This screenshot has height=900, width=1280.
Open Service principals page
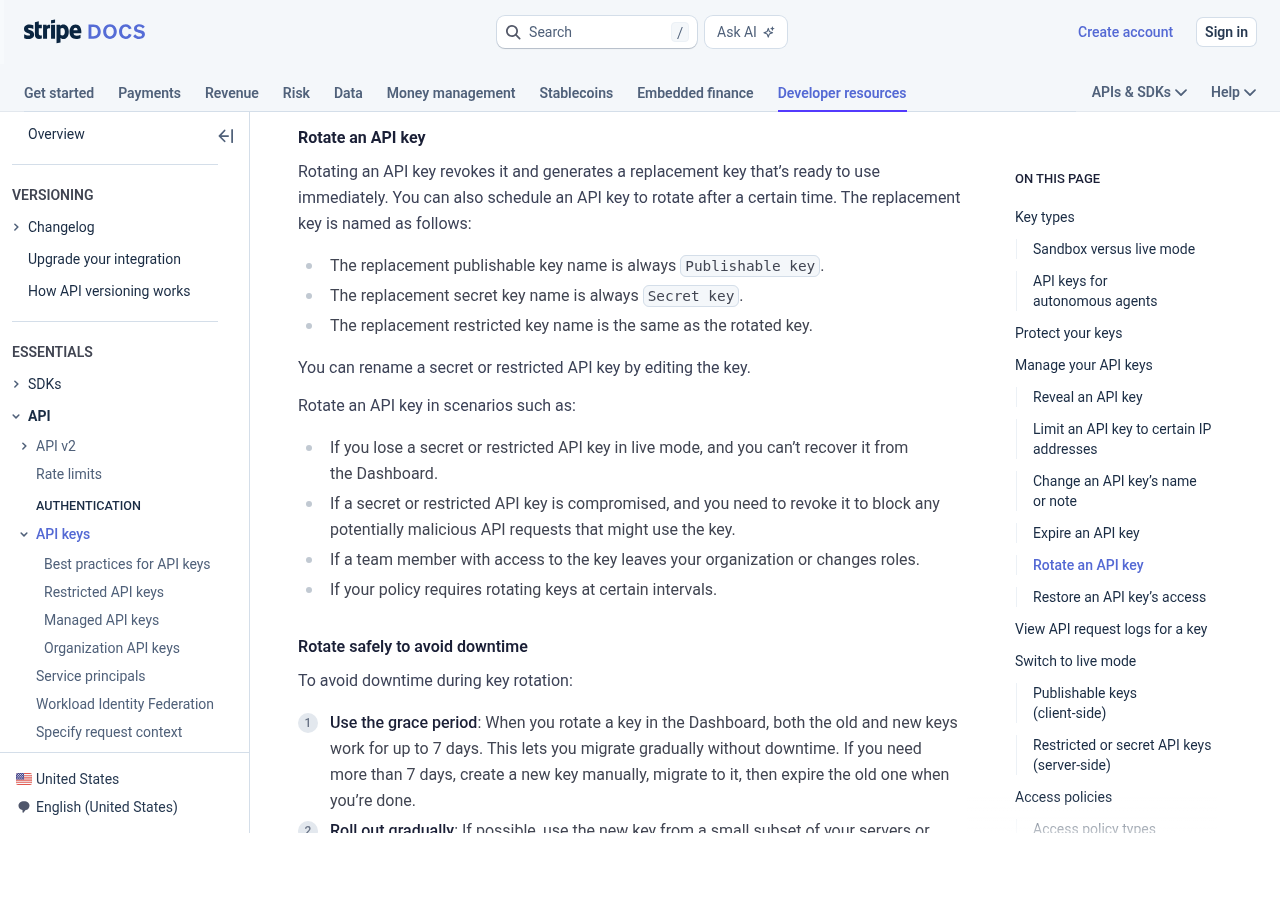[91, 676]
